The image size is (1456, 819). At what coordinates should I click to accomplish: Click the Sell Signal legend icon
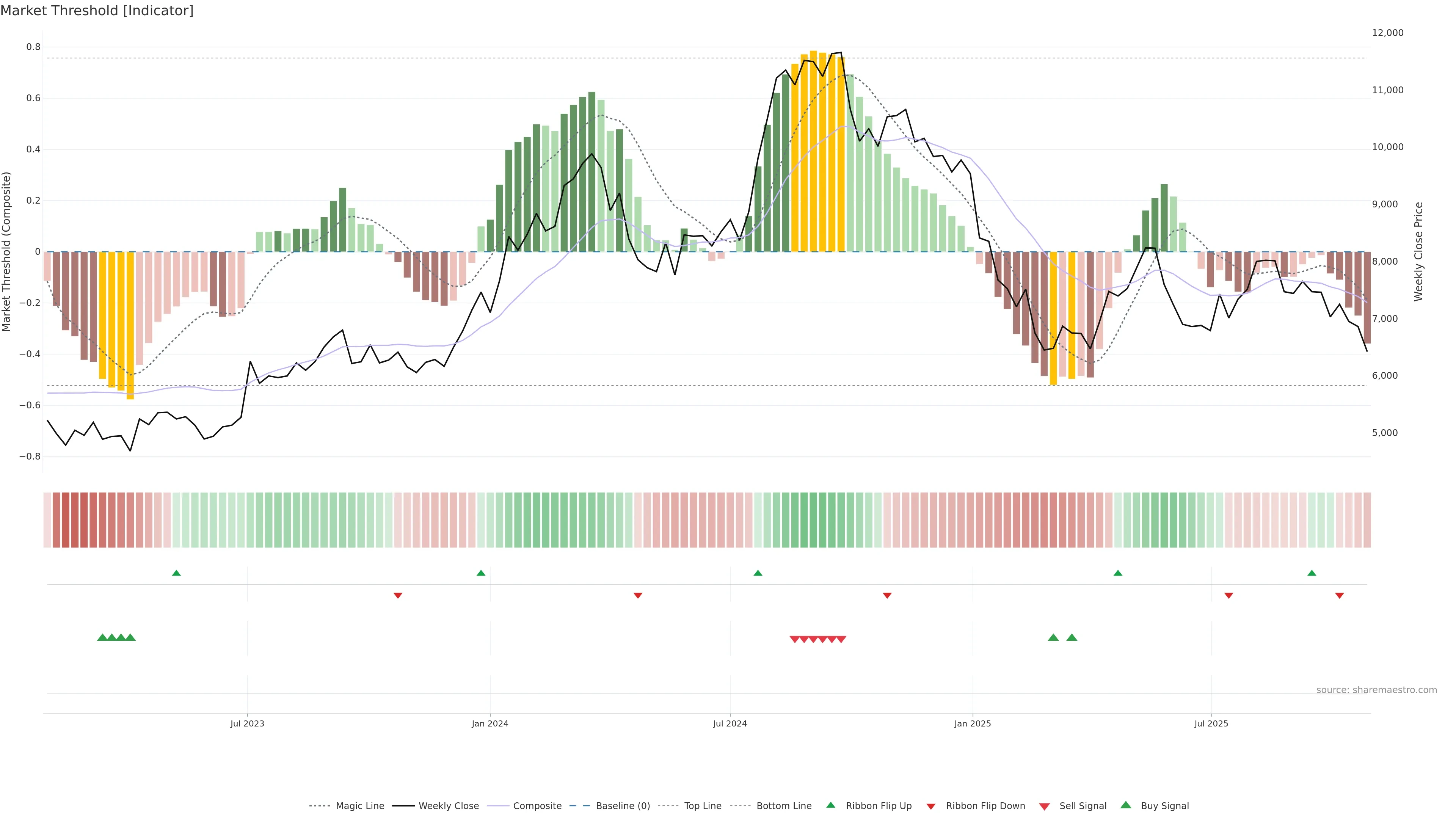point(1045,806)
